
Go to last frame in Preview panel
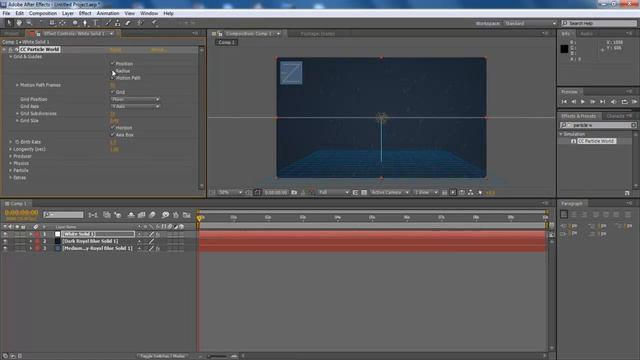[x=602, y=102]
